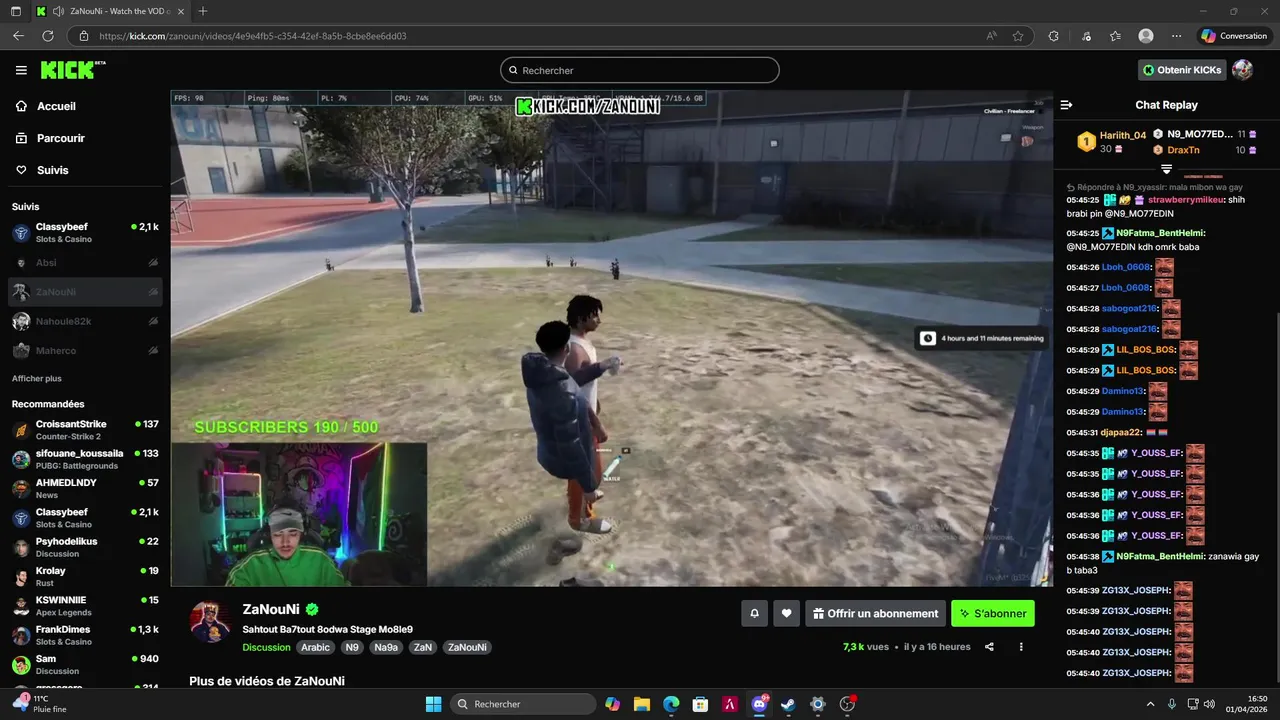The width and height of the screenshot is (1280, 720).
Task: Open browser Extensions puzzle icon
Action: [x=1053, y=36]
